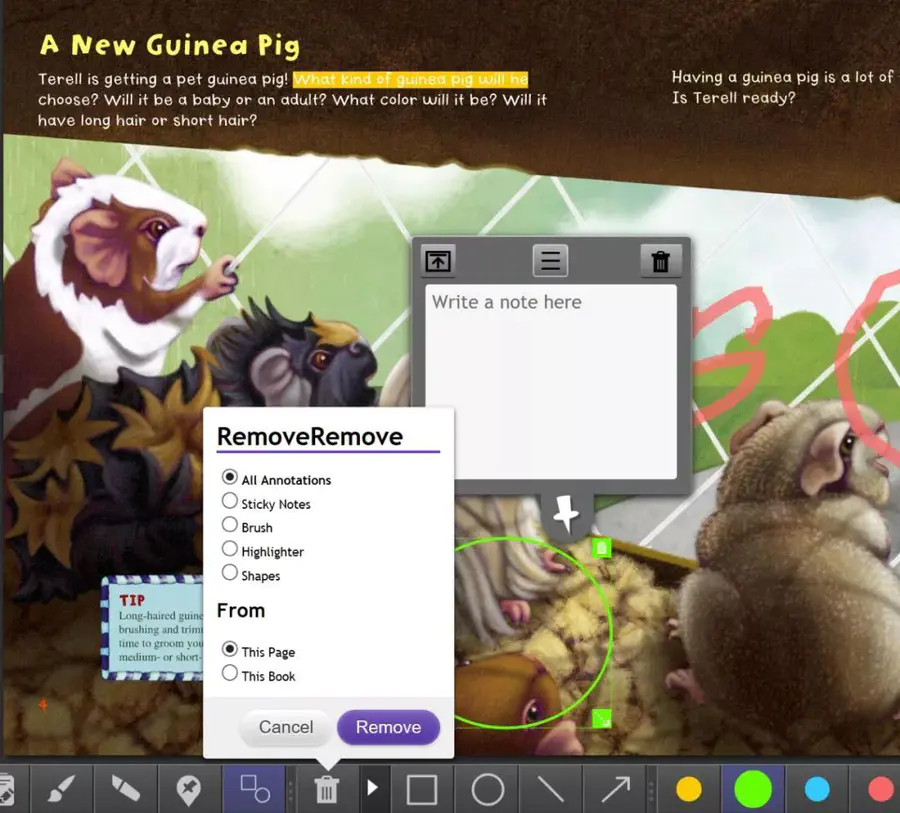Image resolution: width=900 pixels, height=813 pixels.
Task: Cancel the remove annotations dialog
Action: 286,727
